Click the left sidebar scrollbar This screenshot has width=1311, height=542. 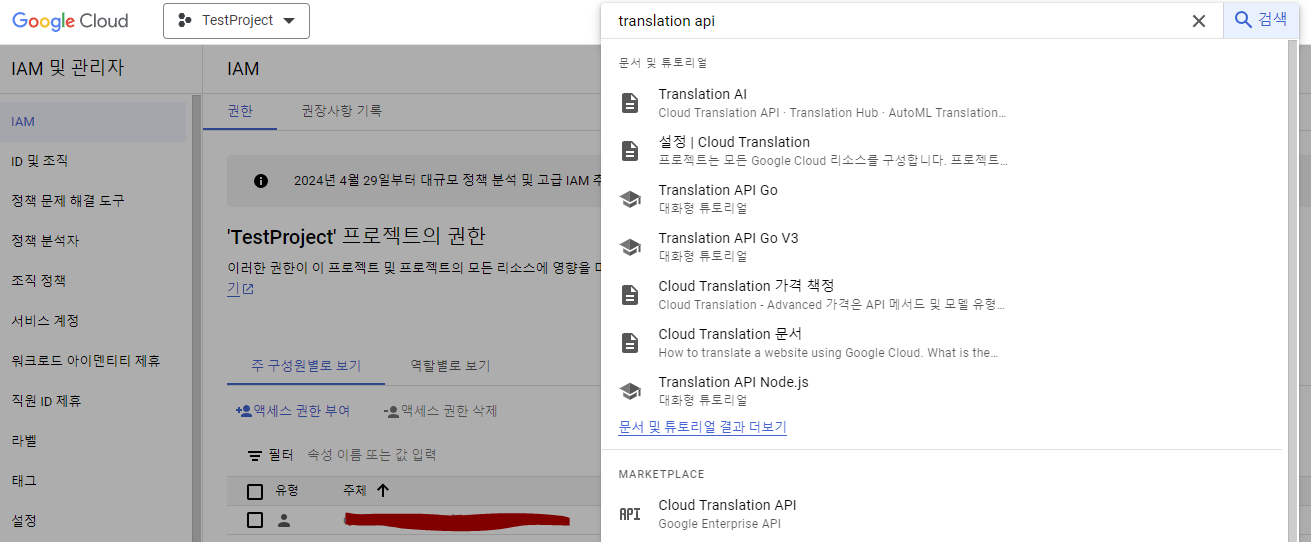pyautogui.click(x=197, y=319)
